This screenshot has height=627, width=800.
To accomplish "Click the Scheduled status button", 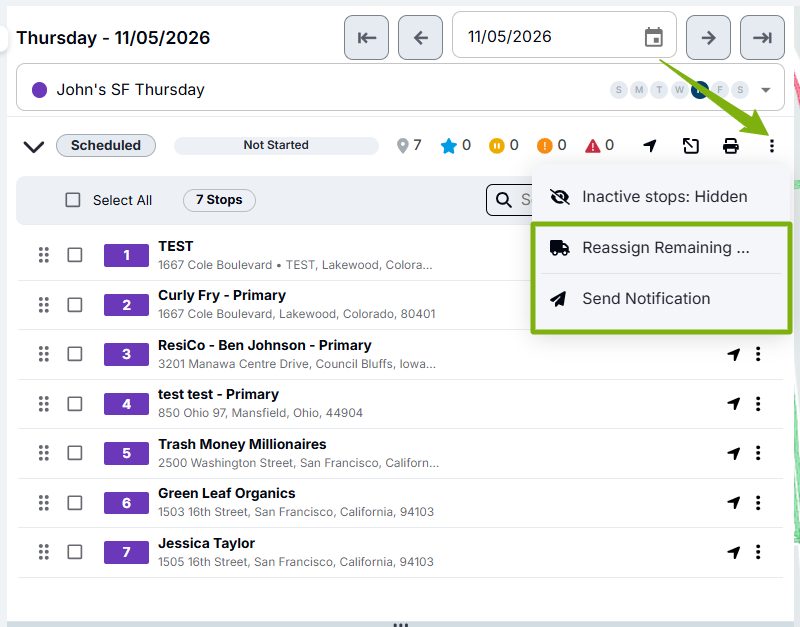I will coord(106,145).
